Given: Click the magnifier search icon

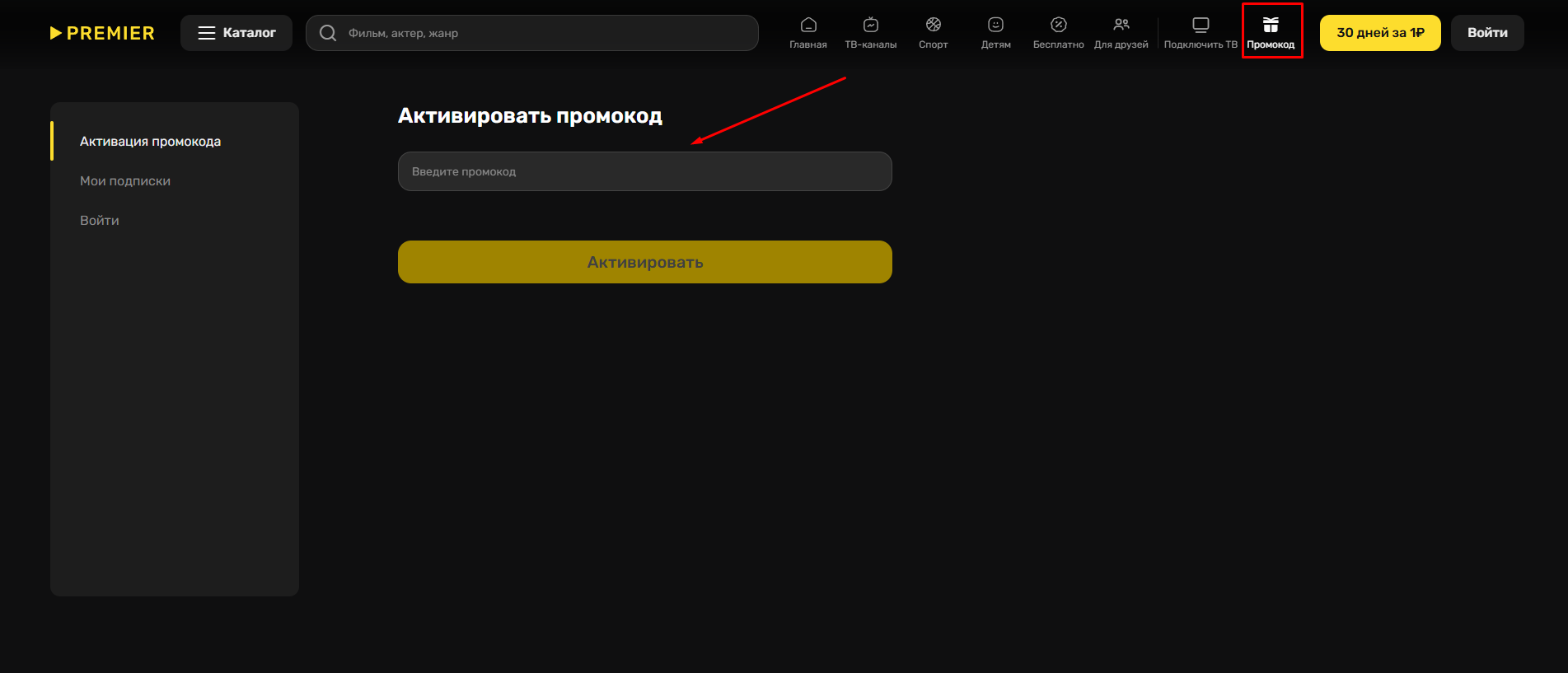Looking at the screenshot, I should (x=328, y=33).
